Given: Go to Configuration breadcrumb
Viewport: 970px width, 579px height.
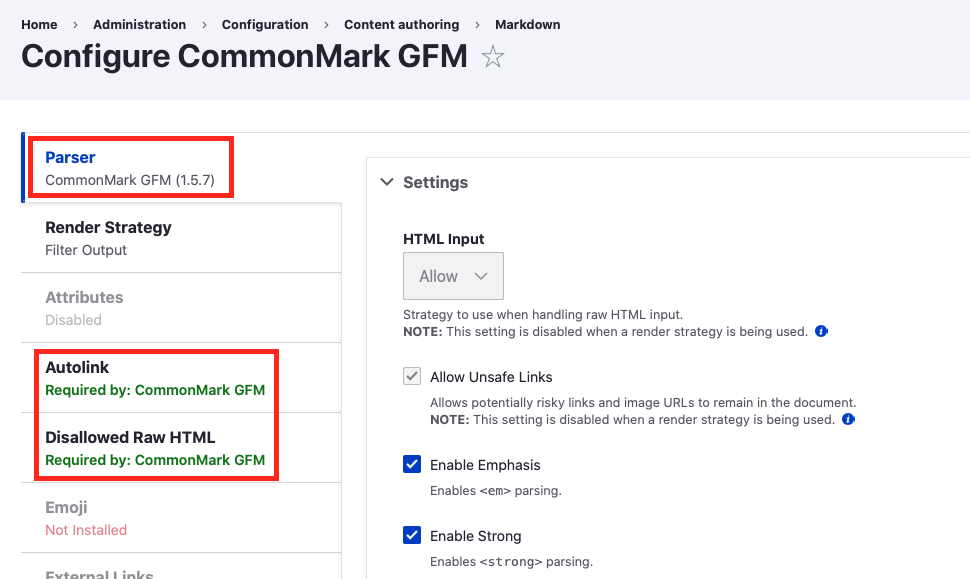Looking at the screenshot, I should tap(265, 25).
